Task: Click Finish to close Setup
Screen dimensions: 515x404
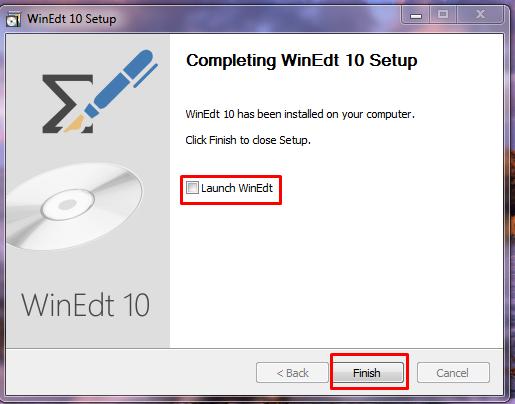Action: pos(368,373)
